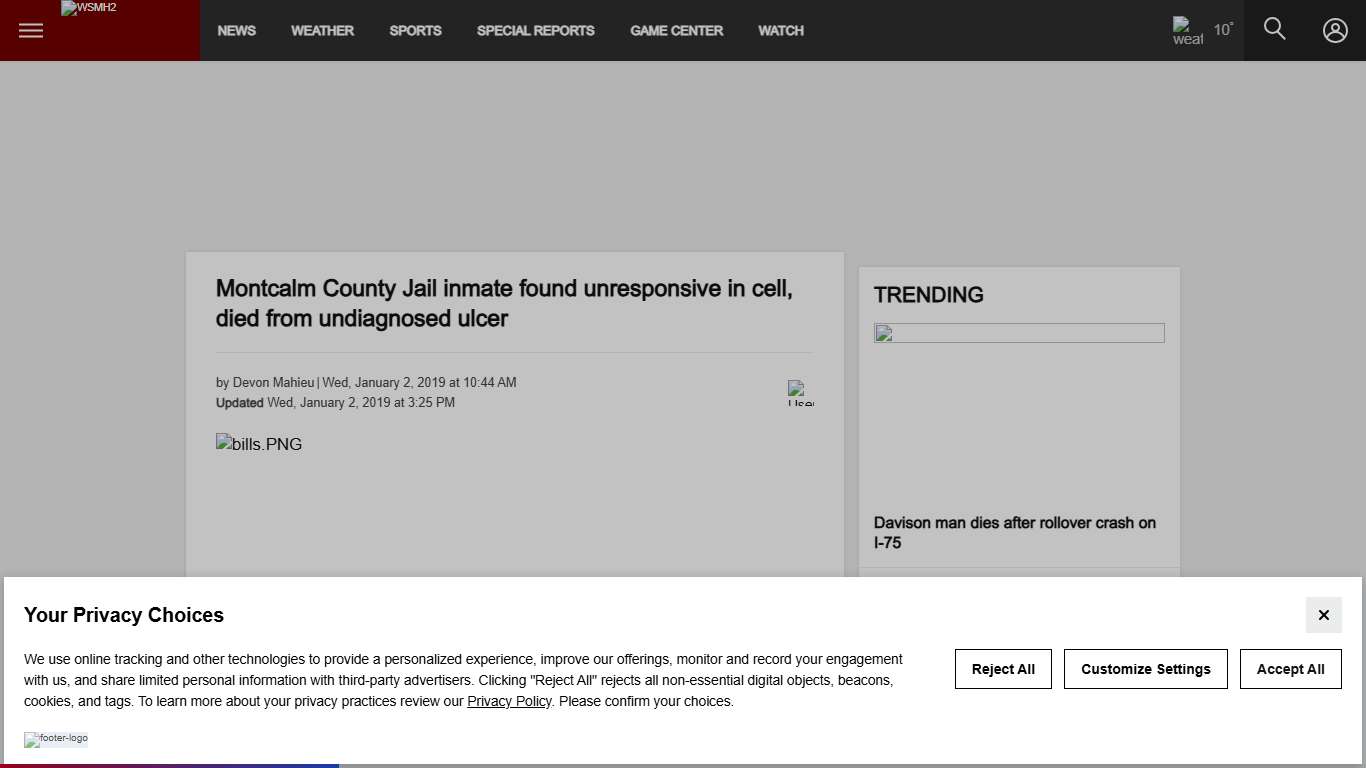Click the WSMH station logo

(89, 9)
